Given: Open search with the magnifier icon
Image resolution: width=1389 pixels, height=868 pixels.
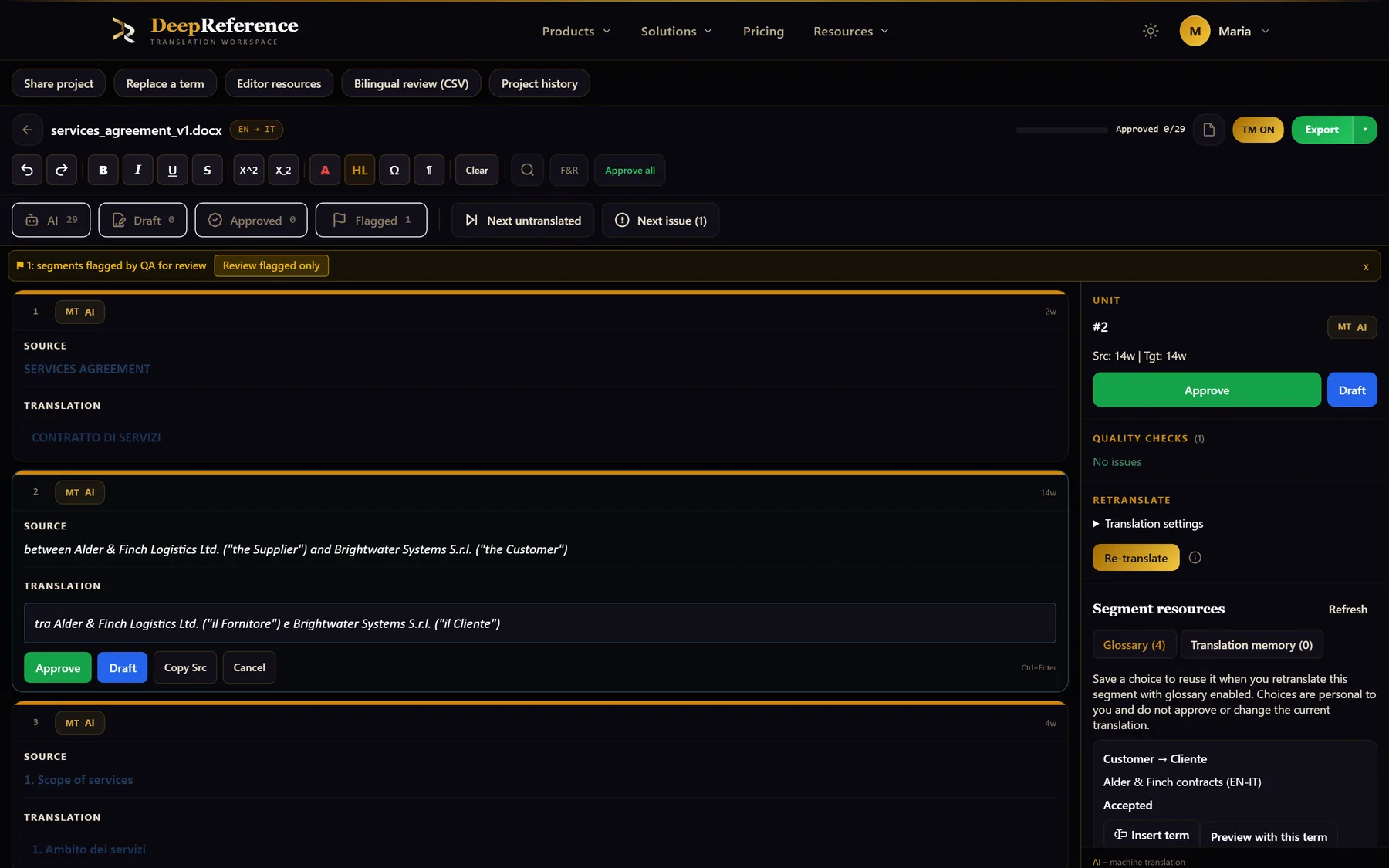Looking at the screenshot, I should [528, 170].
